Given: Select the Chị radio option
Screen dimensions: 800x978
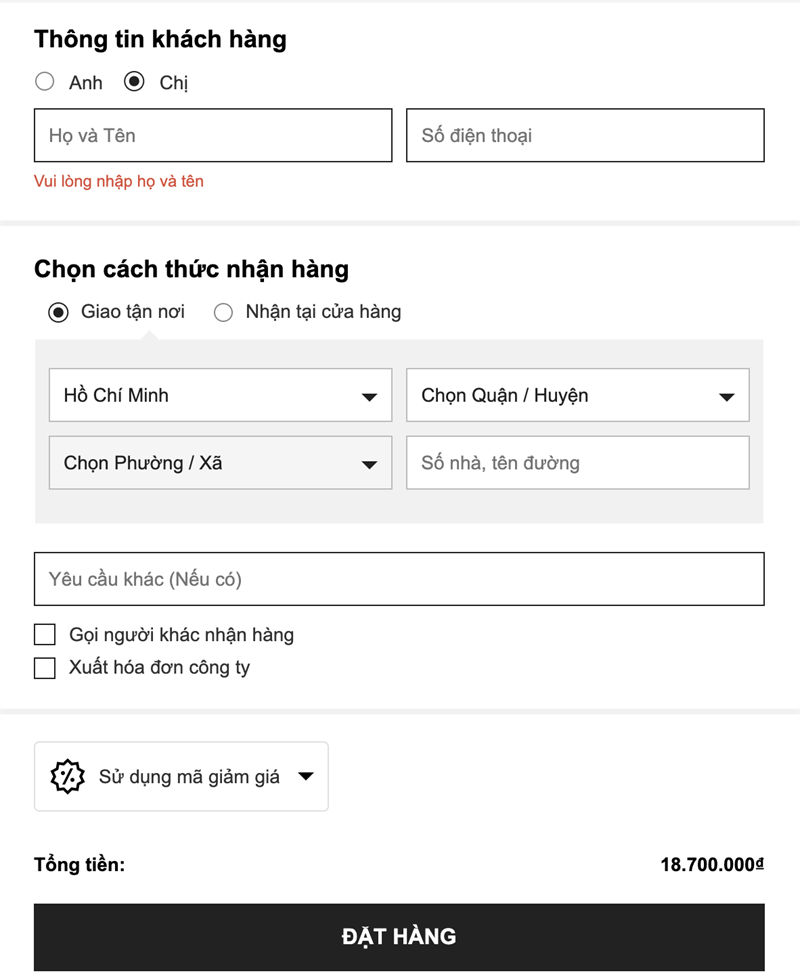Looking at the screenshot, I should [x=133, y=81].
